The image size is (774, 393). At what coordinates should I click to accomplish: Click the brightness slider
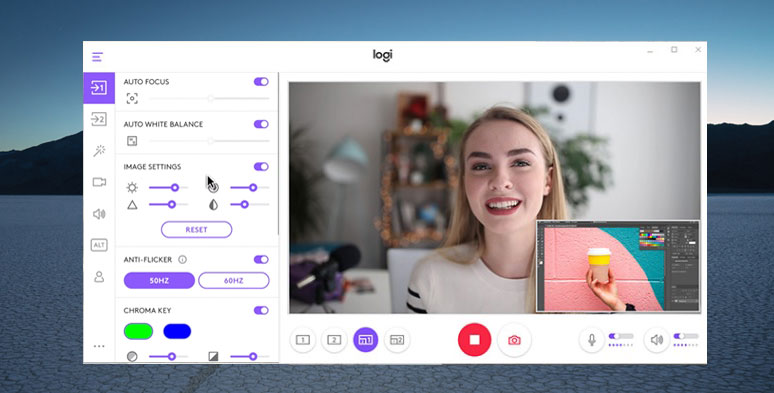click(168, 188)
